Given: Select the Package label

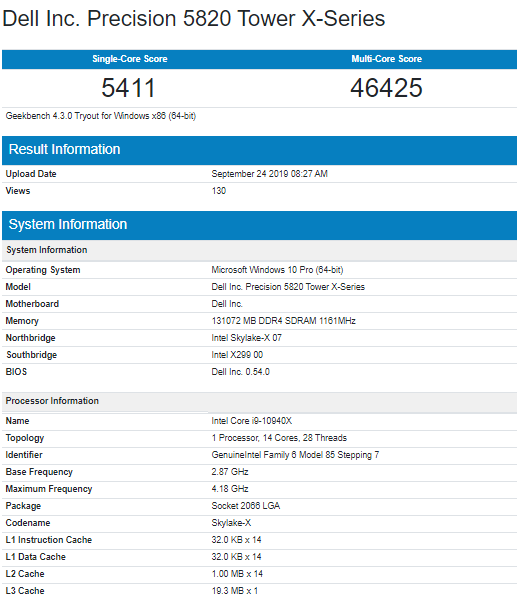Looking at the screenshot, I should (23, 506).
